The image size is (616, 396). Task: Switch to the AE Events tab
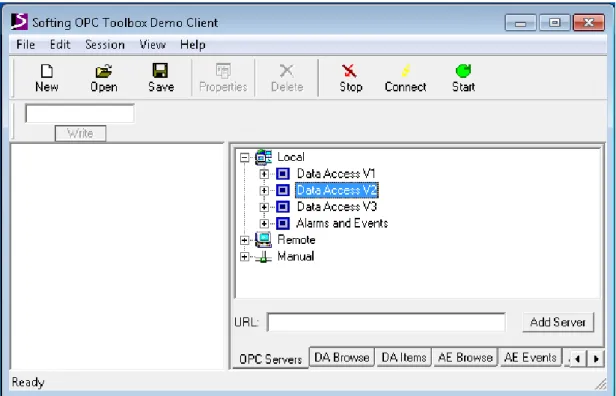[x=530, y=357]
